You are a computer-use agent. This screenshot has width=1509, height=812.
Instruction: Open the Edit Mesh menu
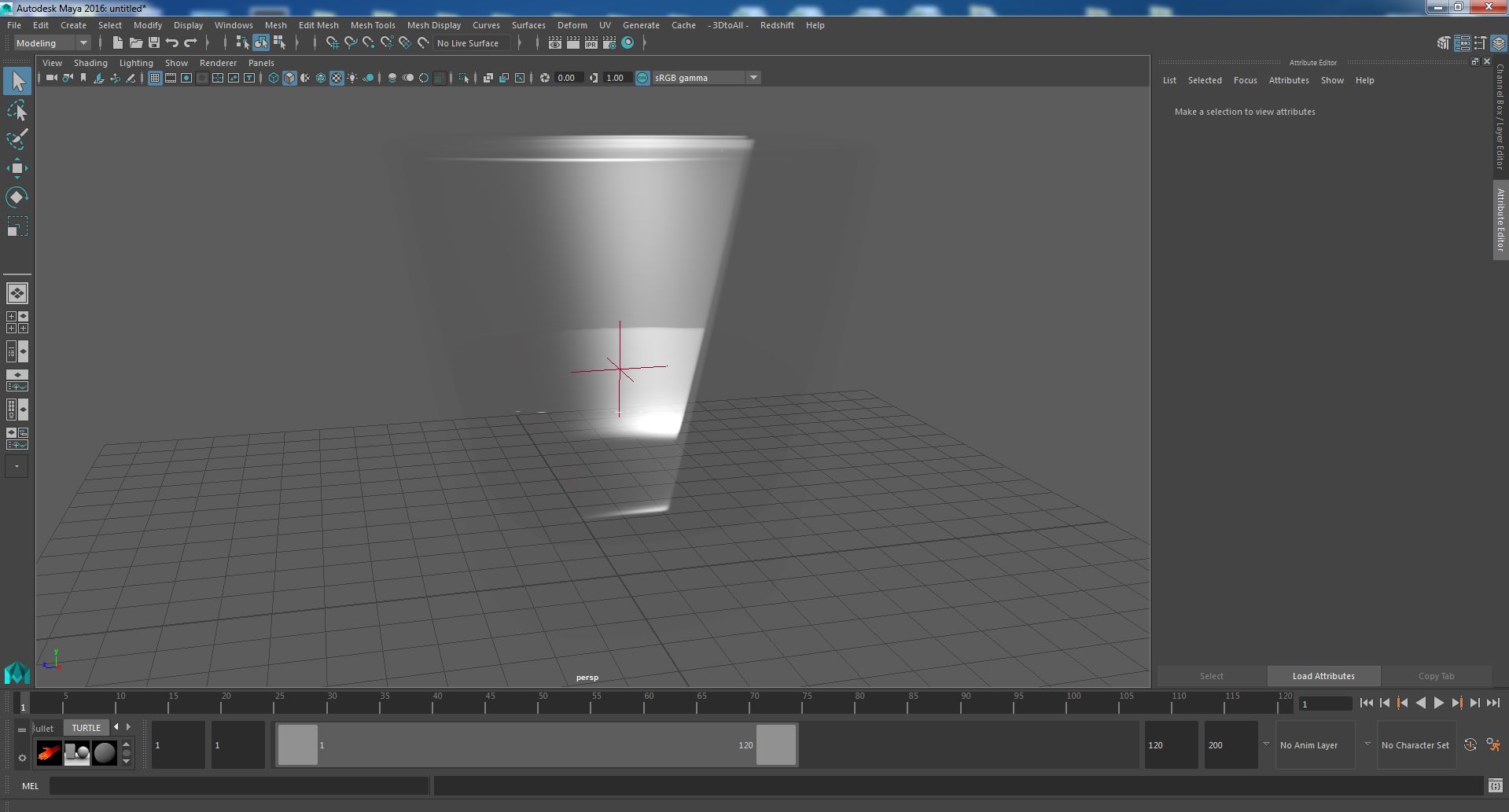(318, 25)
